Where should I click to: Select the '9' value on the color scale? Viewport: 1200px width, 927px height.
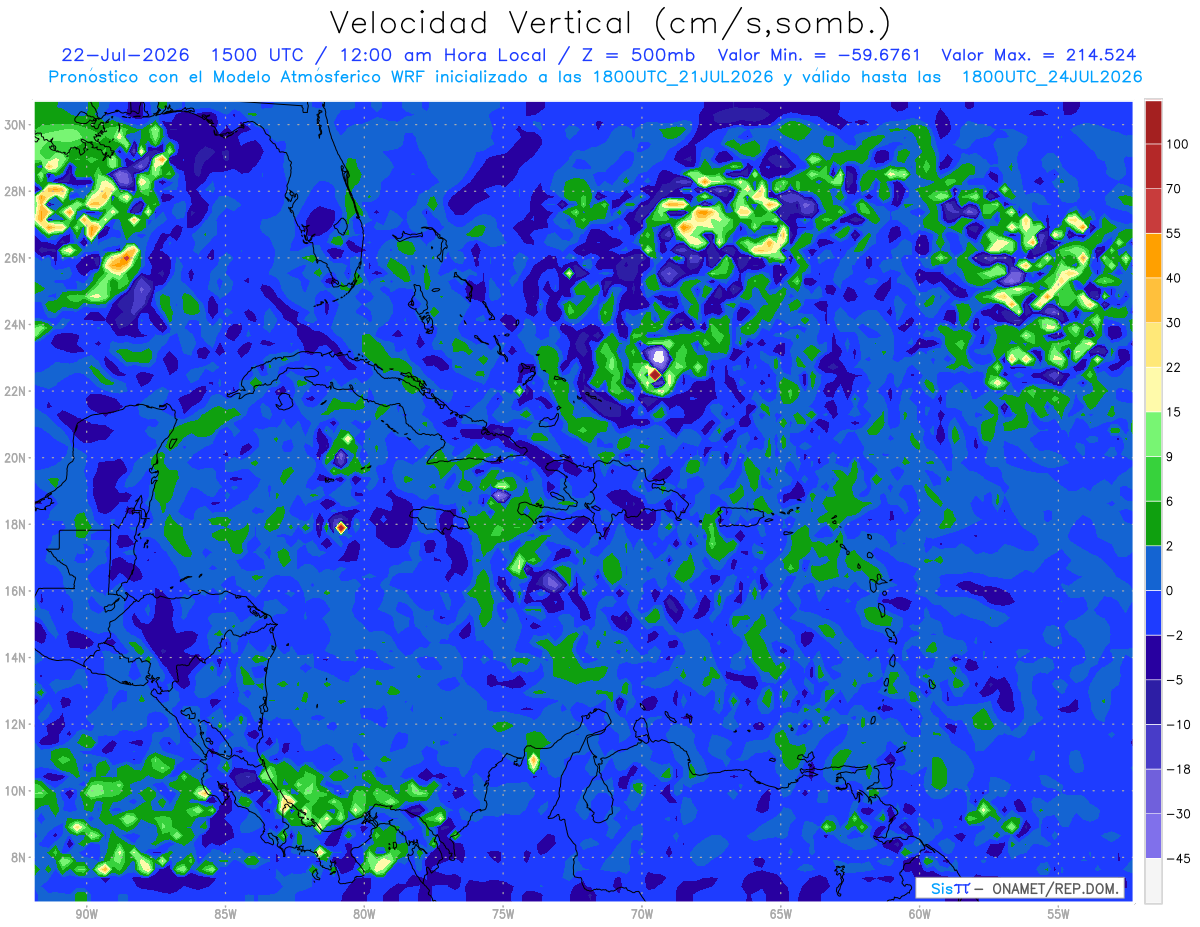pyautogui.click(x=1170, y=457)
